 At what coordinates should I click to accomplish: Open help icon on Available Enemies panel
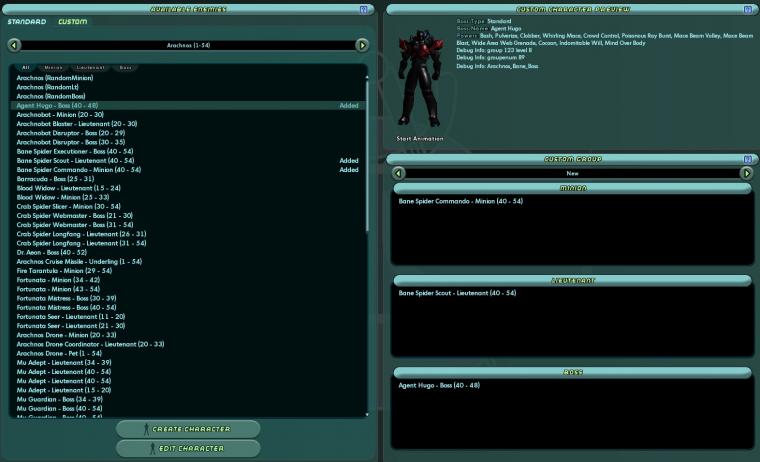point(364,9)
